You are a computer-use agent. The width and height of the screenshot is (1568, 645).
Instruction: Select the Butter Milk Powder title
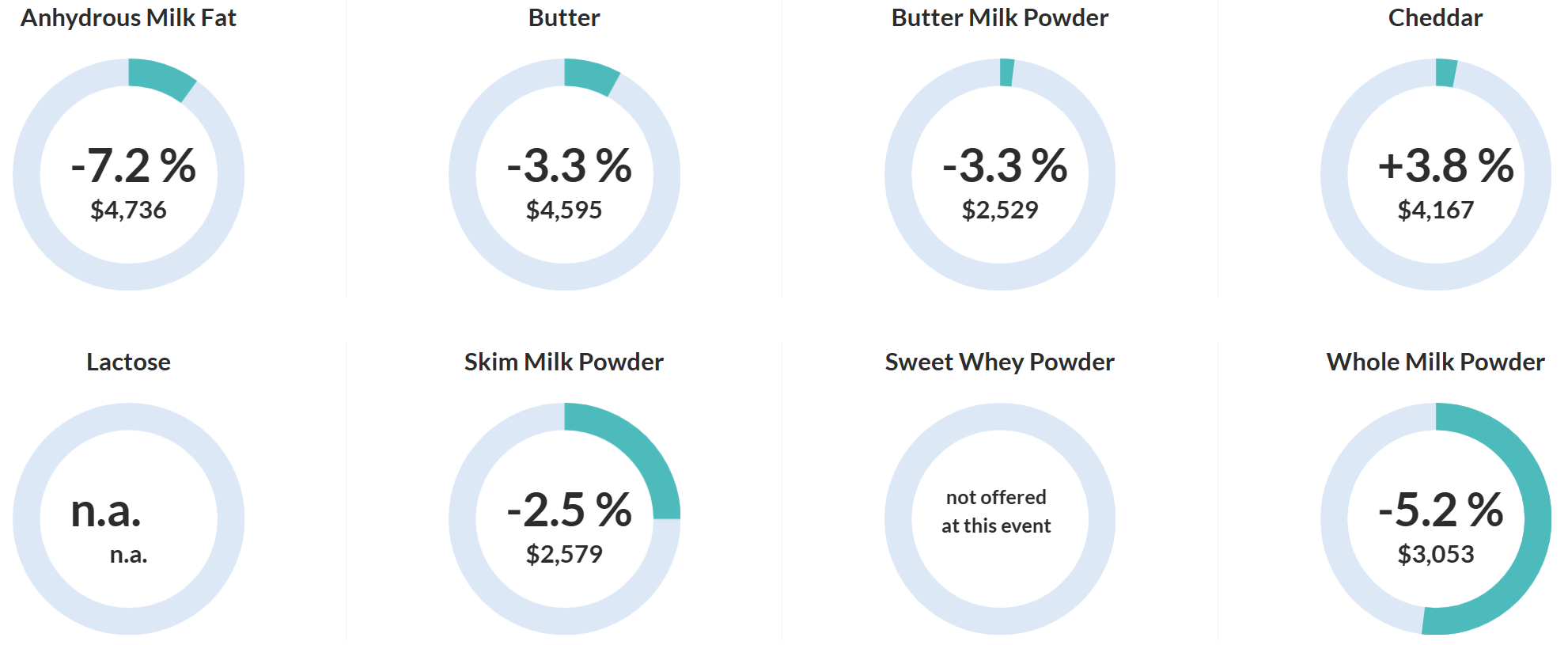(999, 18)
